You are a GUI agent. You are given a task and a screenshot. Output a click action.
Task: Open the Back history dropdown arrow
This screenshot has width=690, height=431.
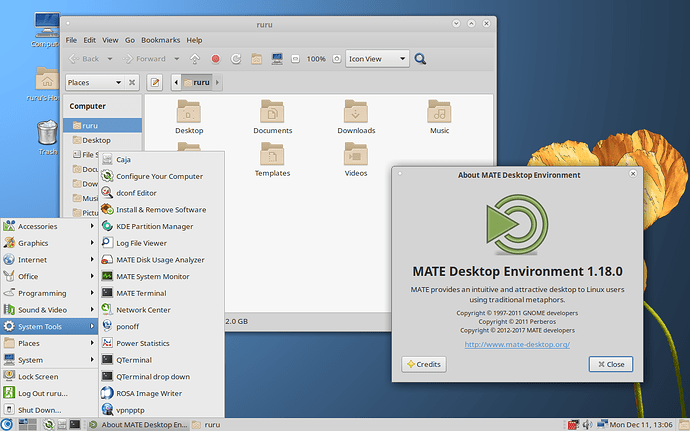[x=110, y=59]
